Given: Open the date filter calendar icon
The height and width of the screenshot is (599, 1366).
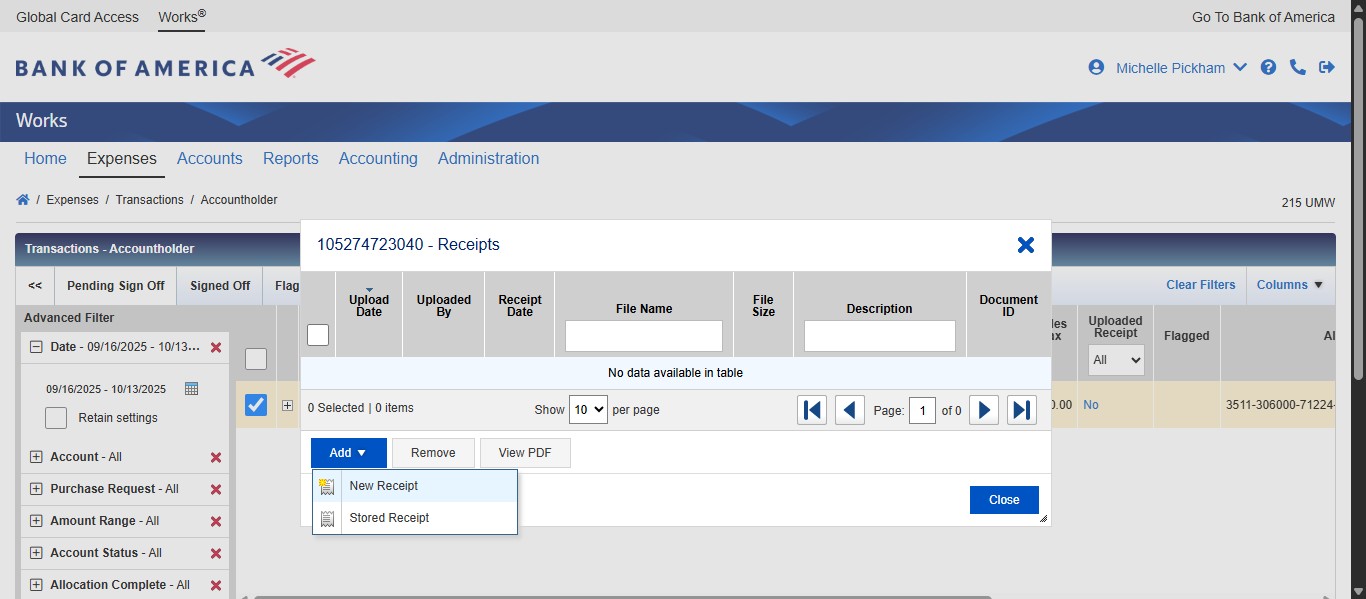Looking at the screenshot, I should point(192,388).
